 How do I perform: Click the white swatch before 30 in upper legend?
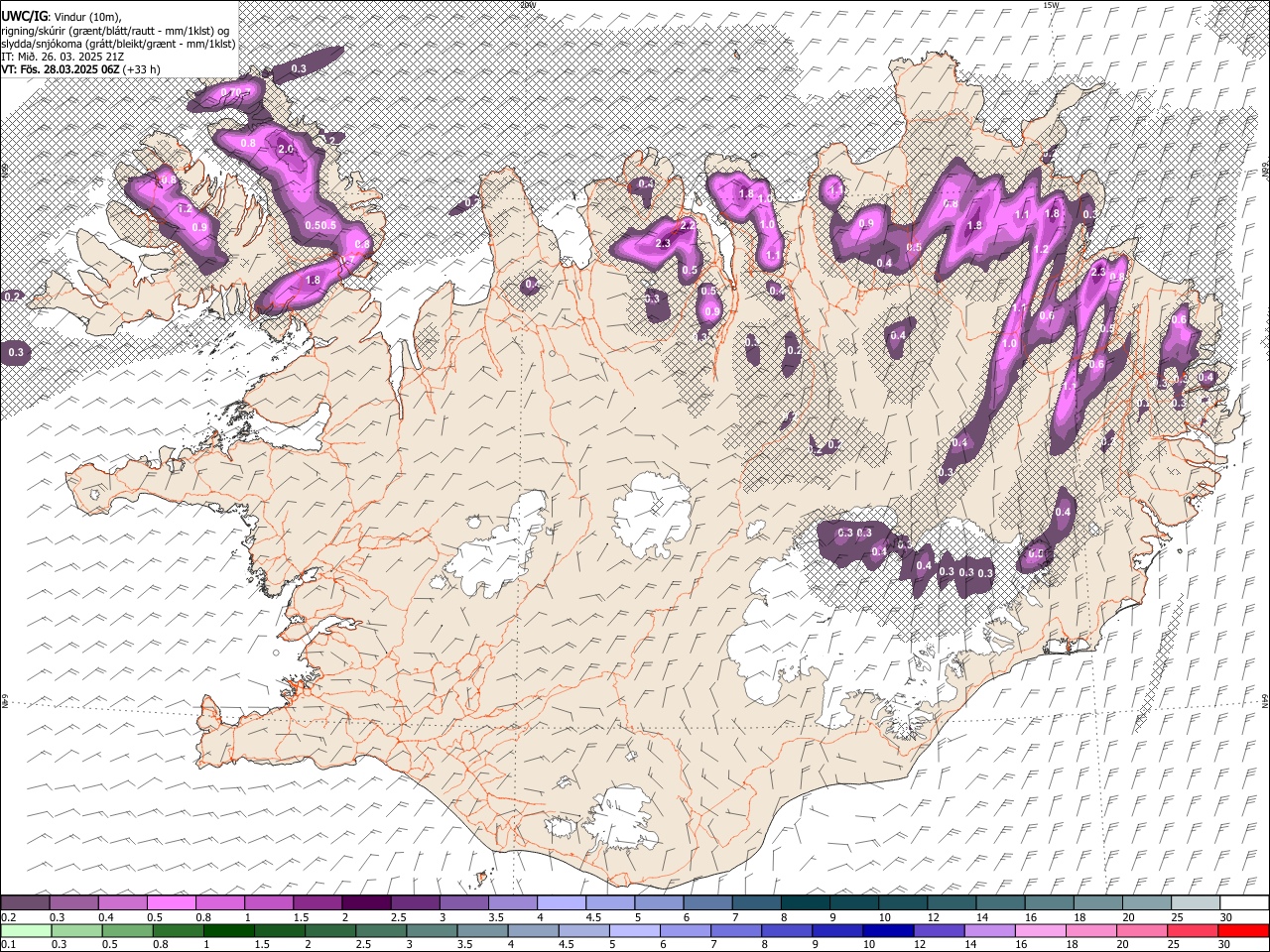pyautogui.click(x=1243, y=903)
